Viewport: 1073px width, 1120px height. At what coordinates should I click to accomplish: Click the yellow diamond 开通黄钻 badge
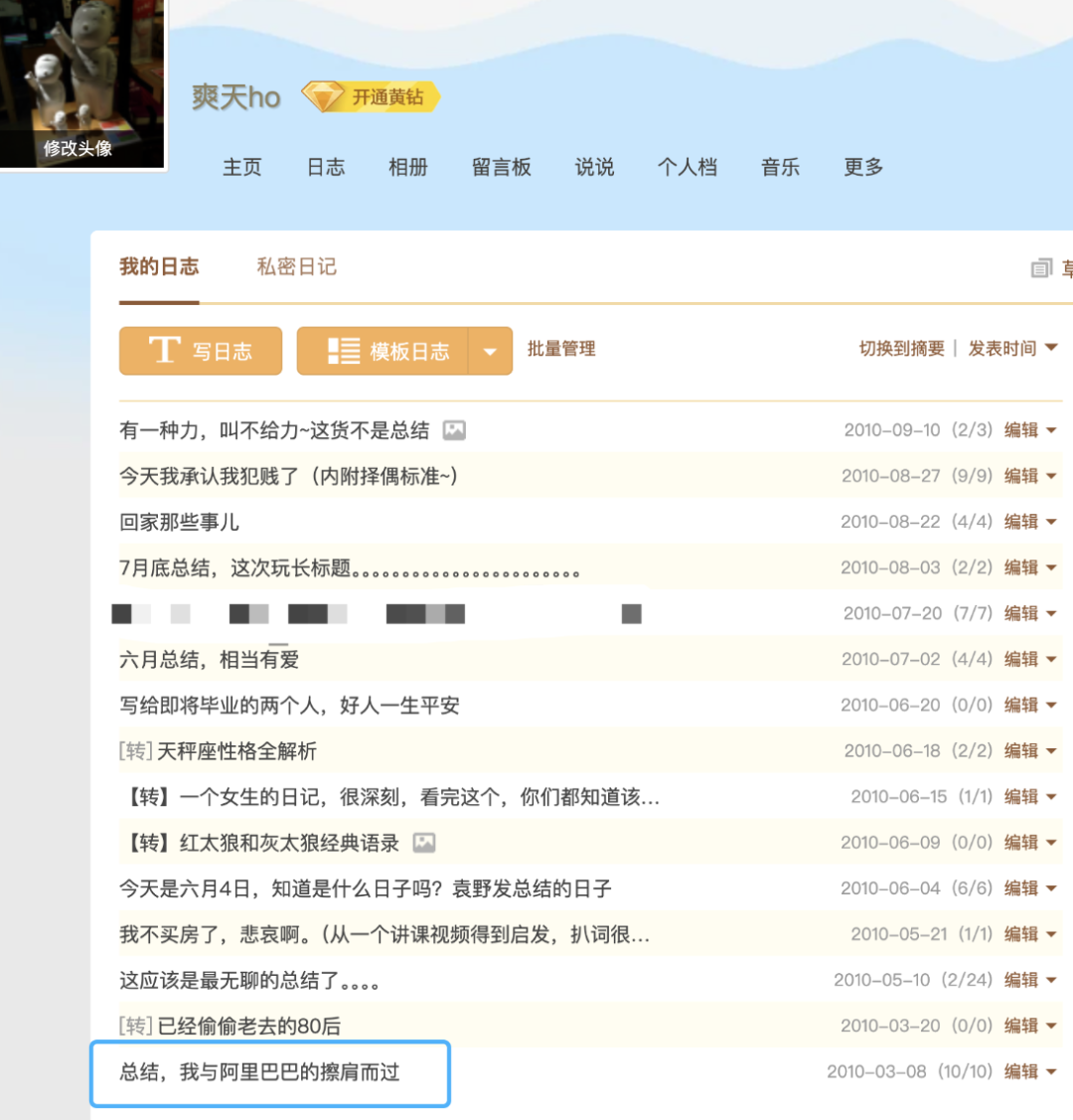click(371, 97)
